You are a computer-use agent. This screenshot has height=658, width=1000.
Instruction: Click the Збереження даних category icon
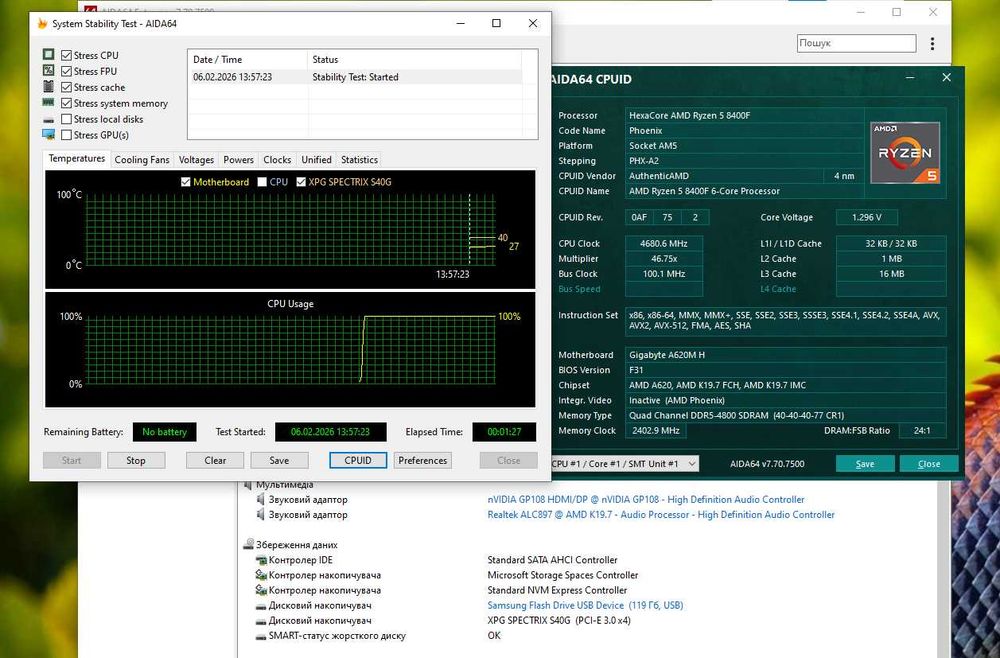coord(249,545)
